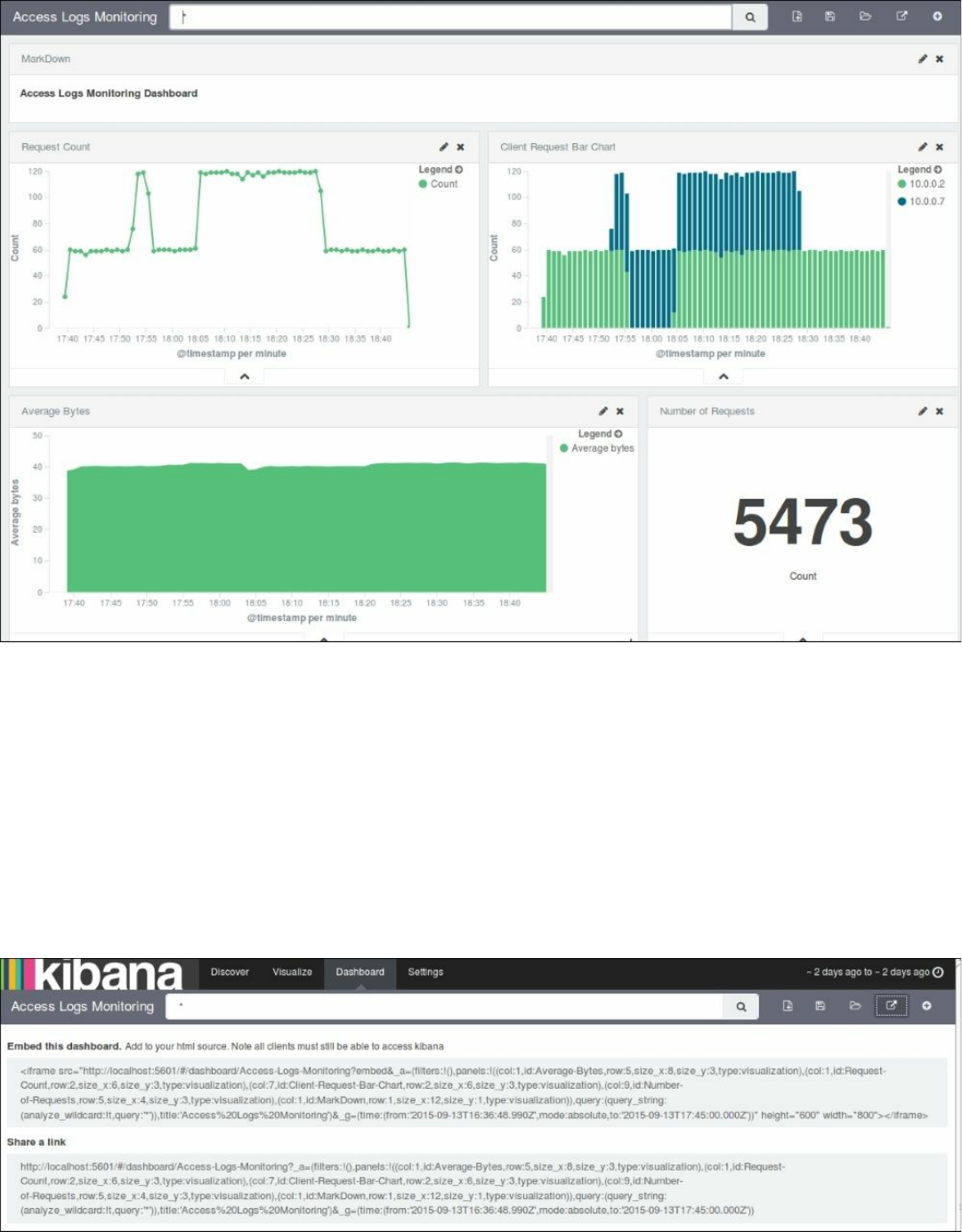962x1232 pixels.
Task: Open the Visualize tab in Kibana
Action: pyautogui.click(x=292, y=972)
